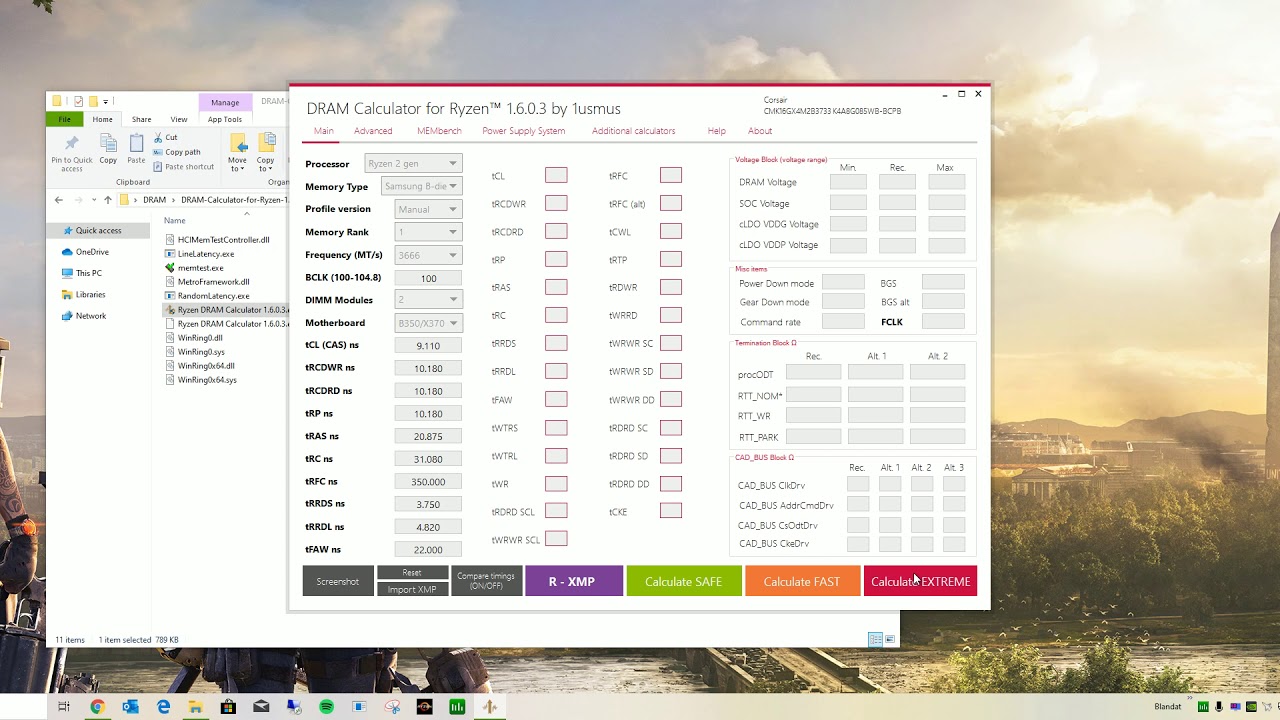Click the Calculate SAFE button
Viewport: 1280px width, 720px height.
(x=684, y=581)
